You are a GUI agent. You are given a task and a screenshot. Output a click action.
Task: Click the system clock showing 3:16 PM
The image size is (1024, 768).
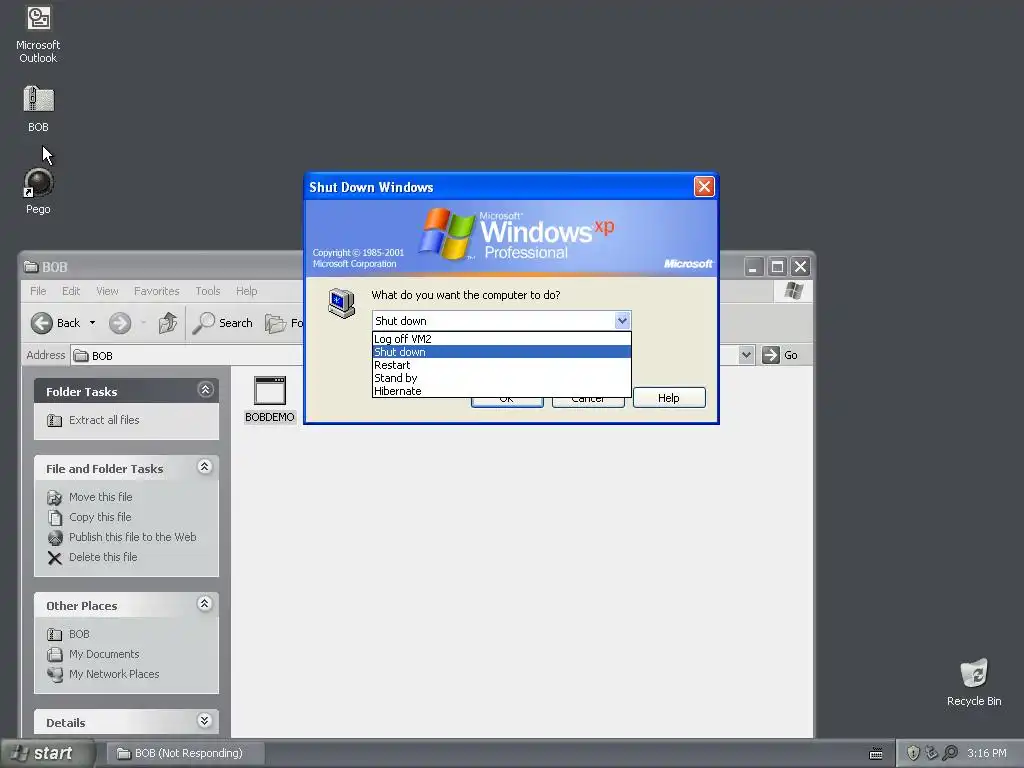click(x=987, y=753)
